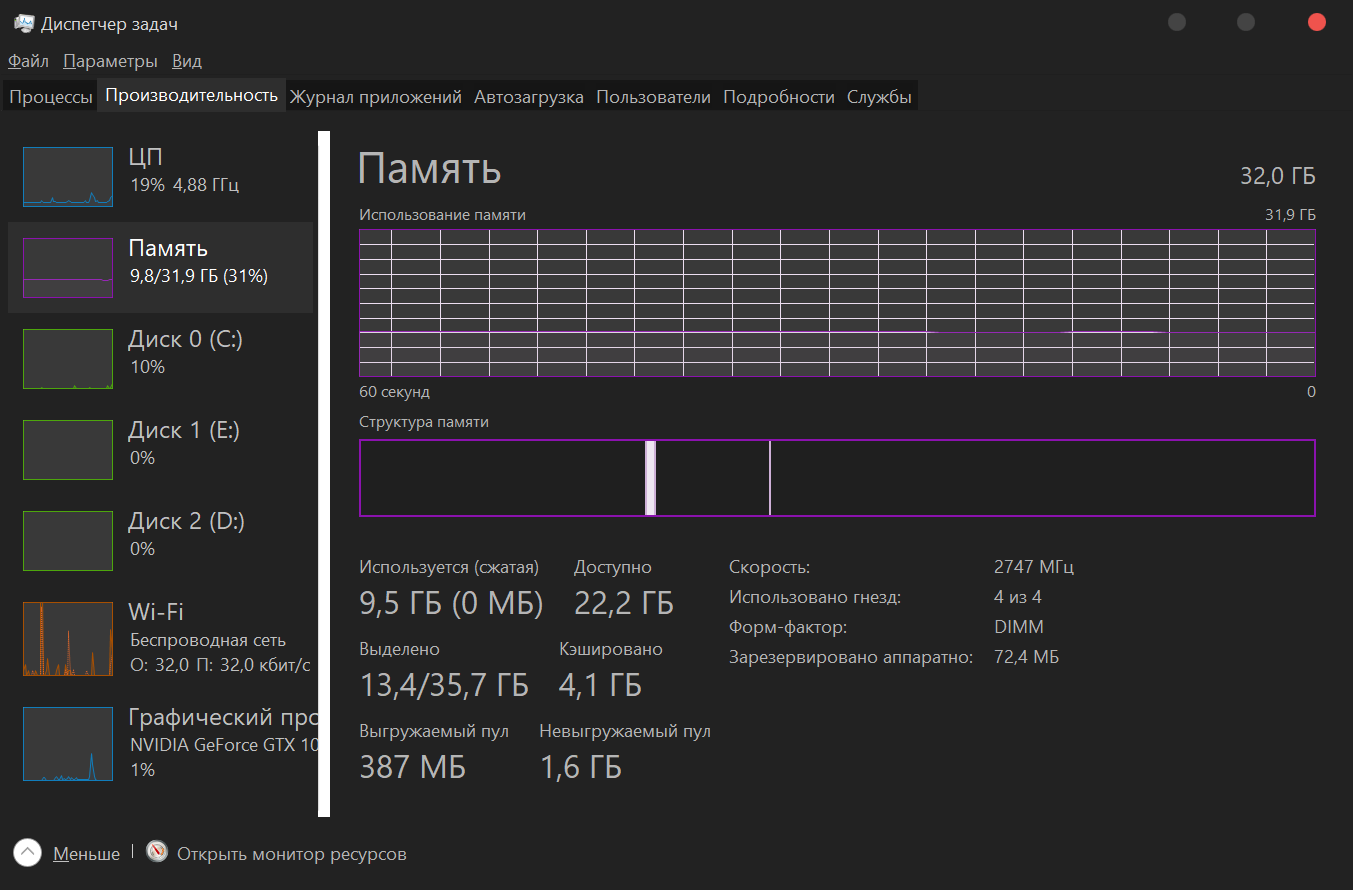Click the Открыть монитор ресурсов link
Viewport: 1353px width, 890px height.
click(x=291, y=854)
